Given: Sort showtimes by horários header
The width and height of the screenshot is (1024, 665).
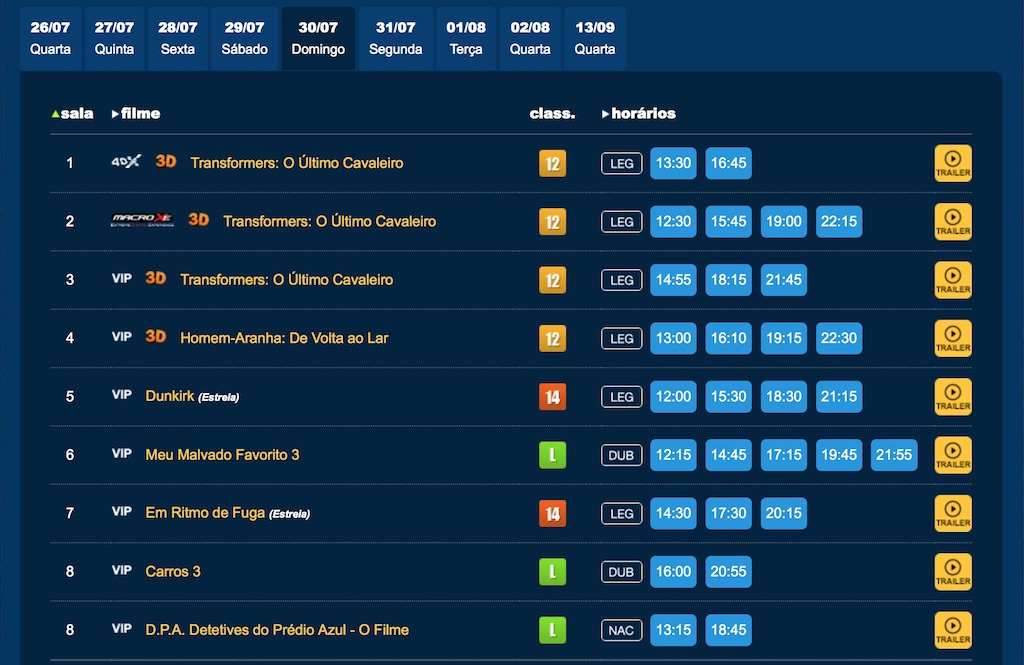Looking at the screenshot, I should [639, 114].
